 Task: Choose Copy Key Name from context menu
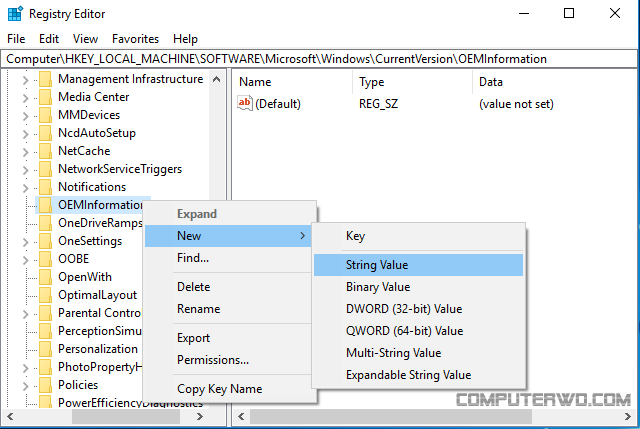[x=231, y=389]
